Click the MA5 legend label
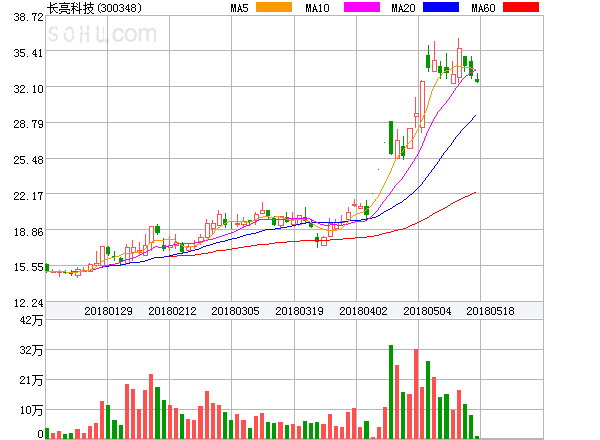600x440 pixels. point(239,8)
